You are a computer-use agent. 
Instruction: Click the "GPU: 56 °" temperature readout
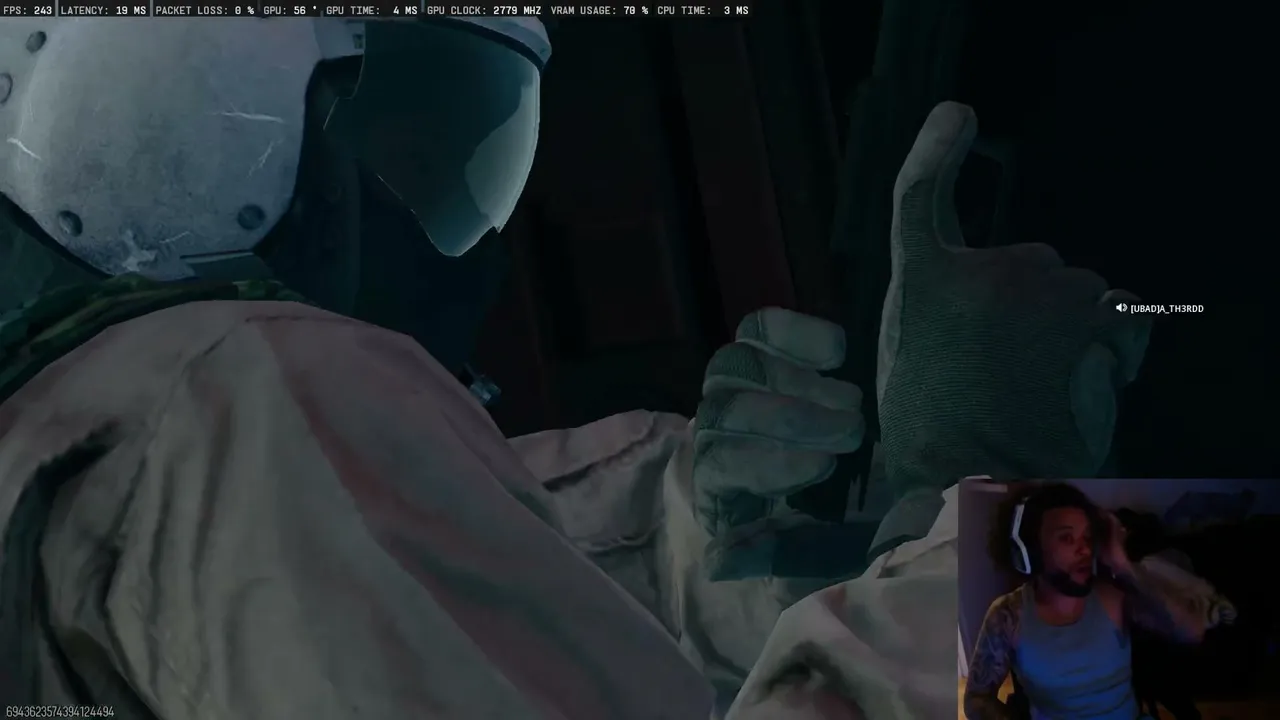[x=291, y=10]
